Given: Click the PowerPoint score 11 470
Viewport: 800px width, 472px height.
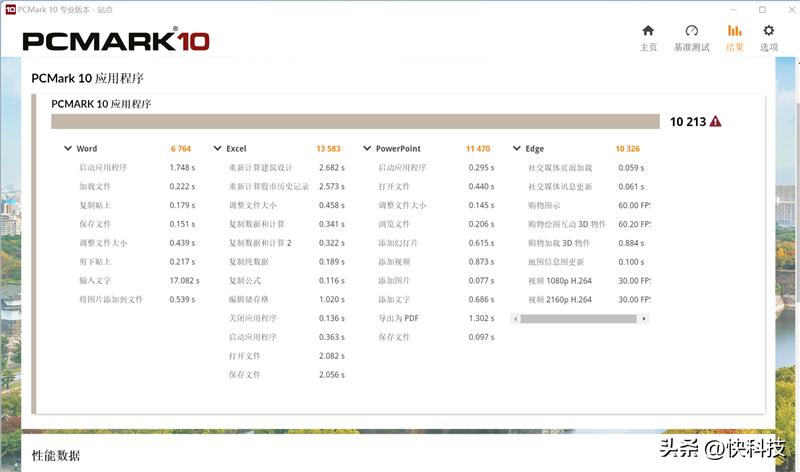Looking at the screenshot, I should tap(478, 148).
